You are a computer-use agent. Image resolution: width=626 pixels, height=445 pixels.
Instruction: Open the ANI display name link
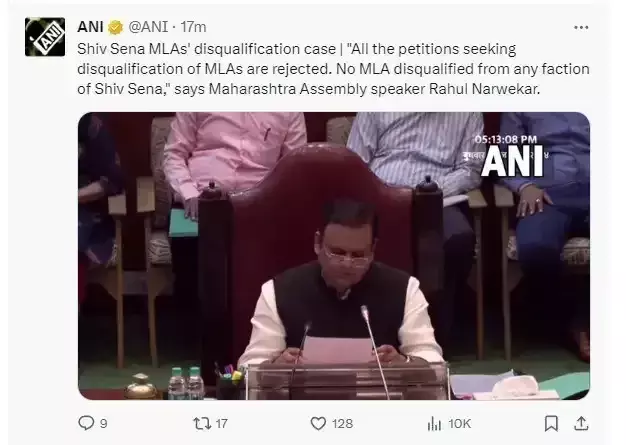[90, 27]
